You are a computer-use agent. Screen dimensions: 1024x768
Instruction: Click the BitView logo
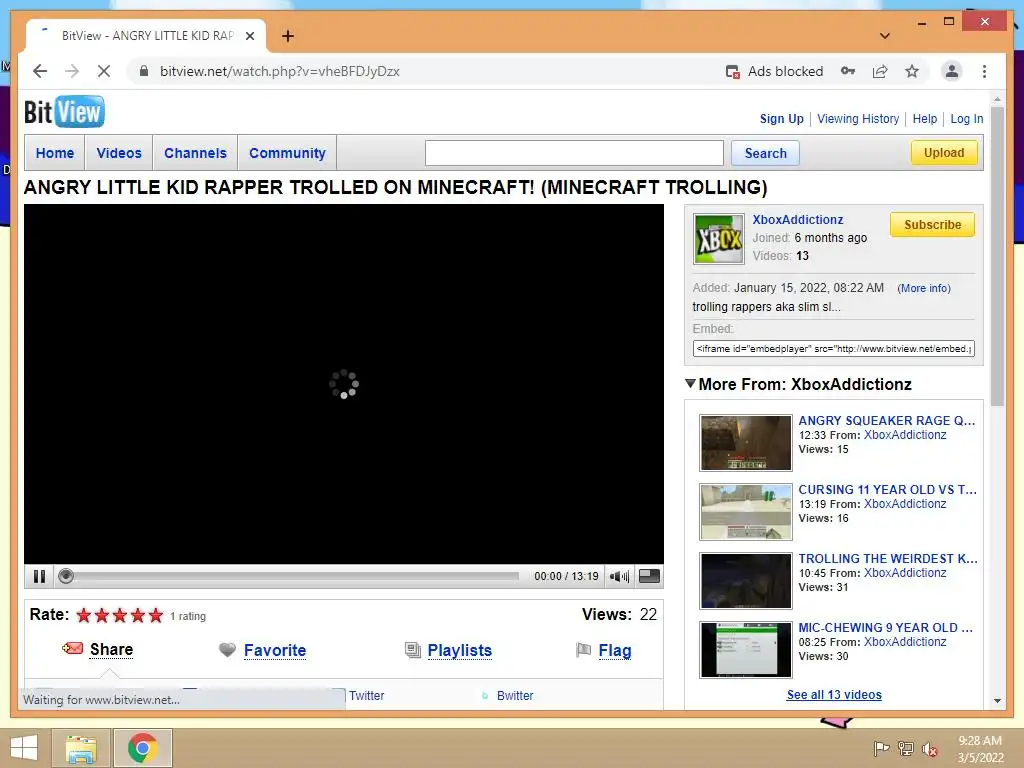(64, 112)
